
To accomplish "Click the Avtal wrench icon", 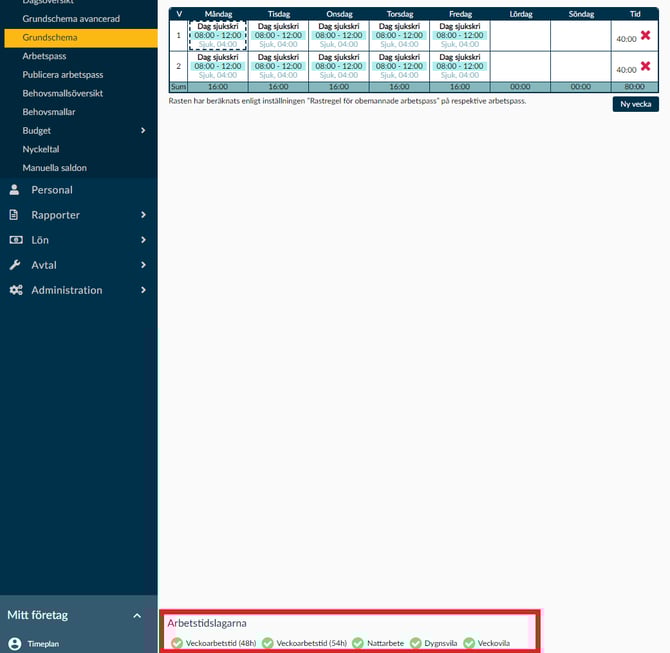I will 14,265.
